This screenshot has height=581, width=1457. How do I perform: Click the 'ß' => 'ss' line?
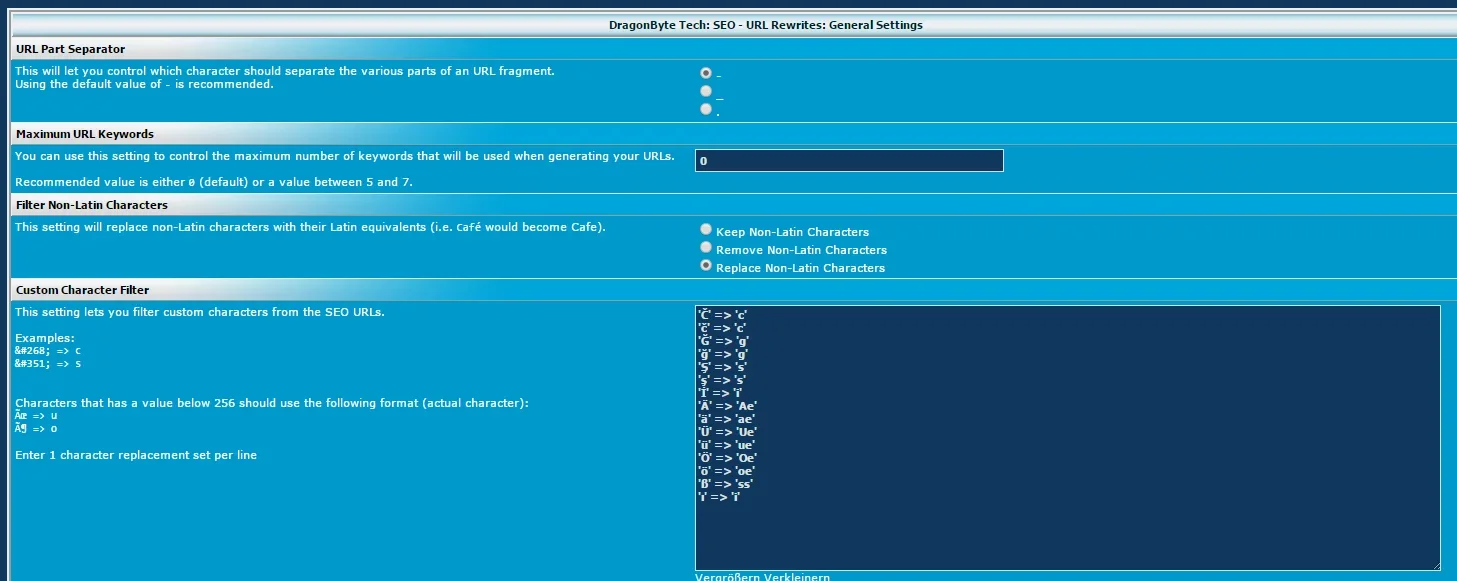point(724,483)
